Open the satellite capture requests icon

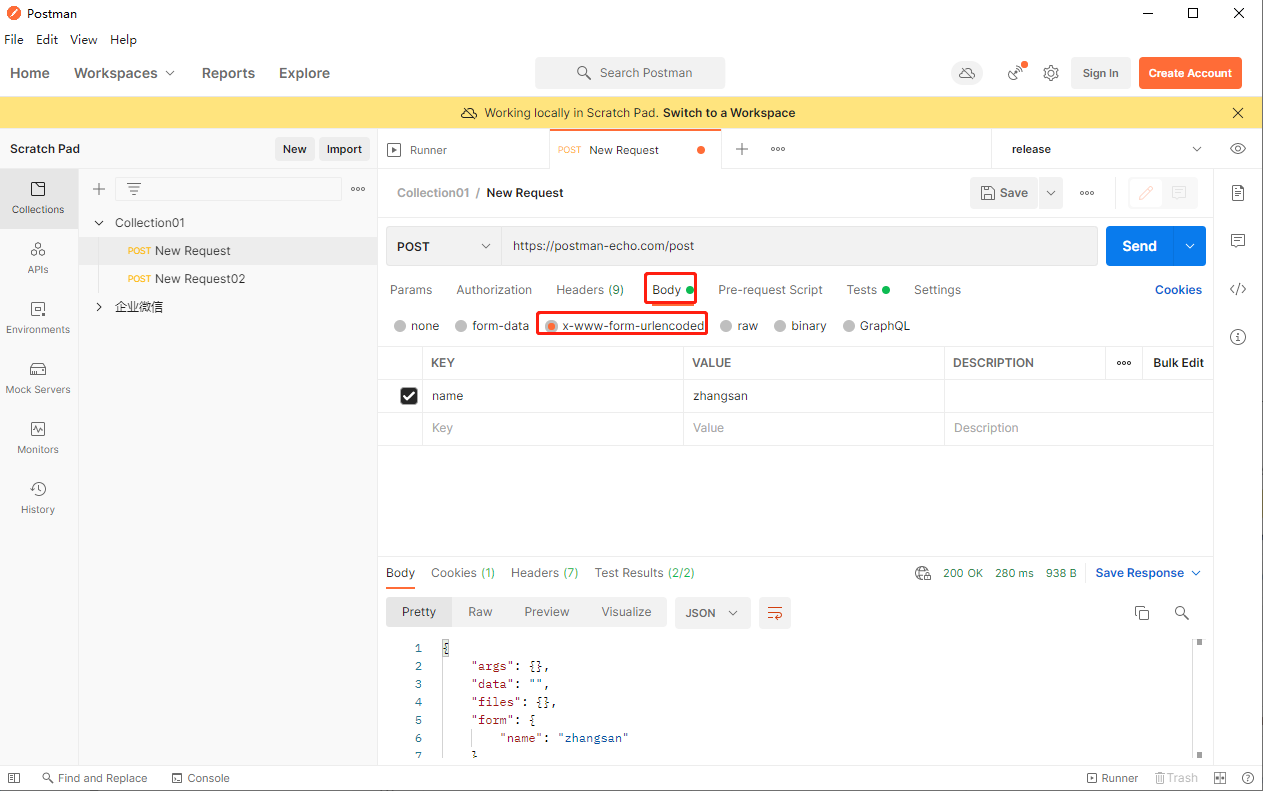(1016, 73)
